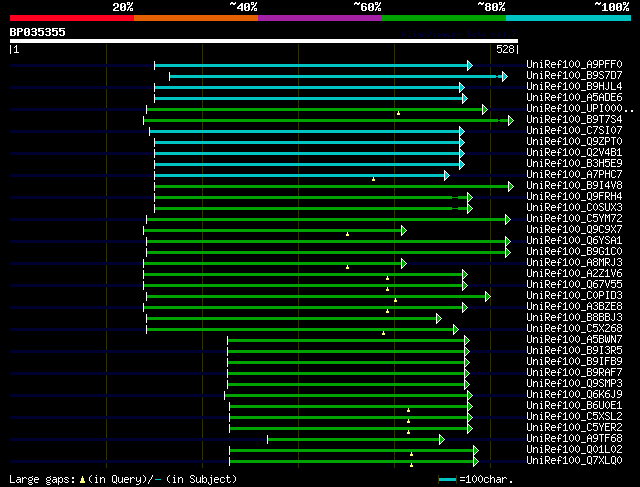Click the arrowhead ending the A7PHC7 alignment

(x=447, y=176)
